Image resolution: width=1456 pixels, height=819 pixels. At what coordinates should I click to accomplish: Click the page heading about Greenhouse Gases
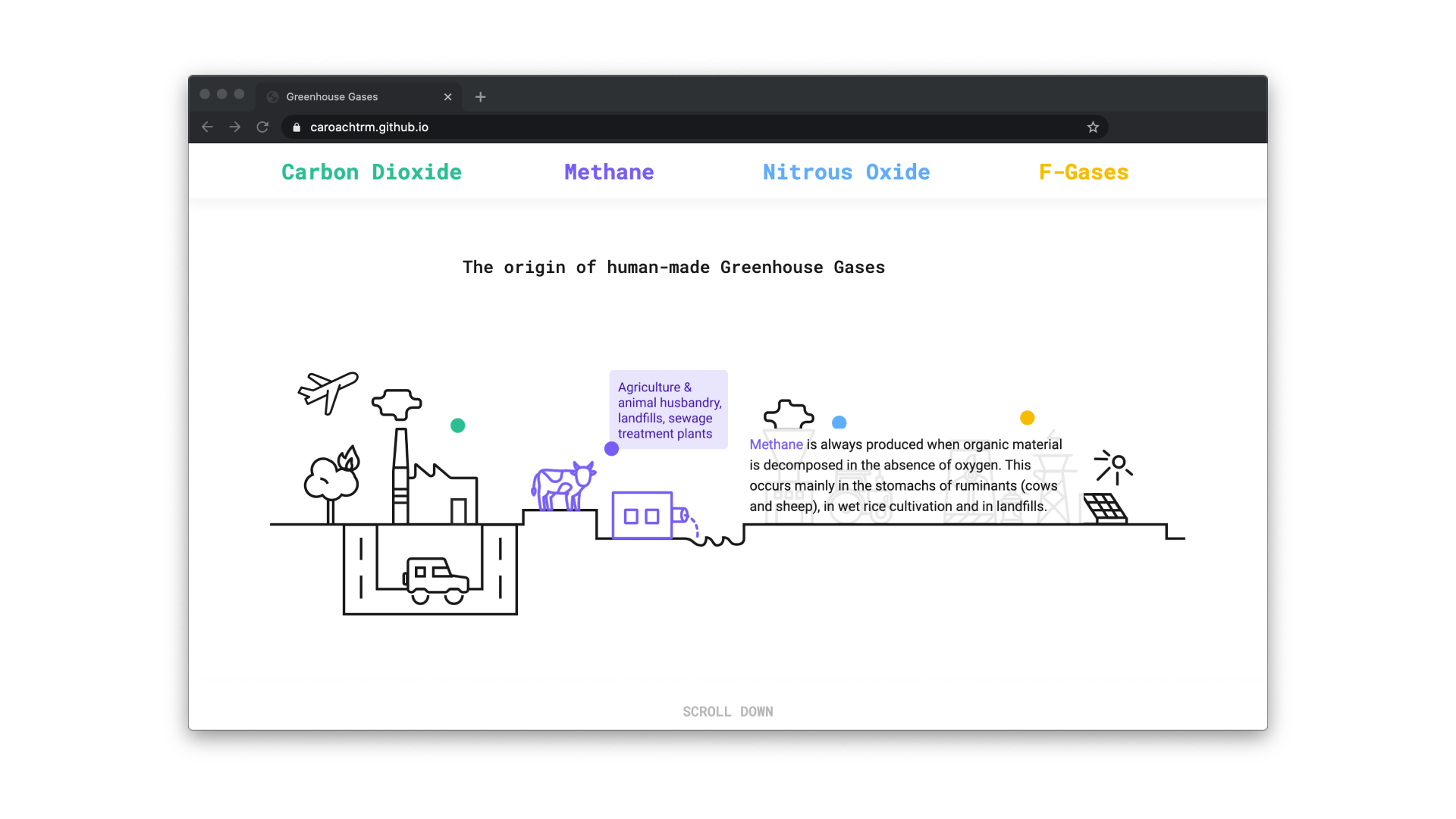pyautogui.click(x=673, y=267)
